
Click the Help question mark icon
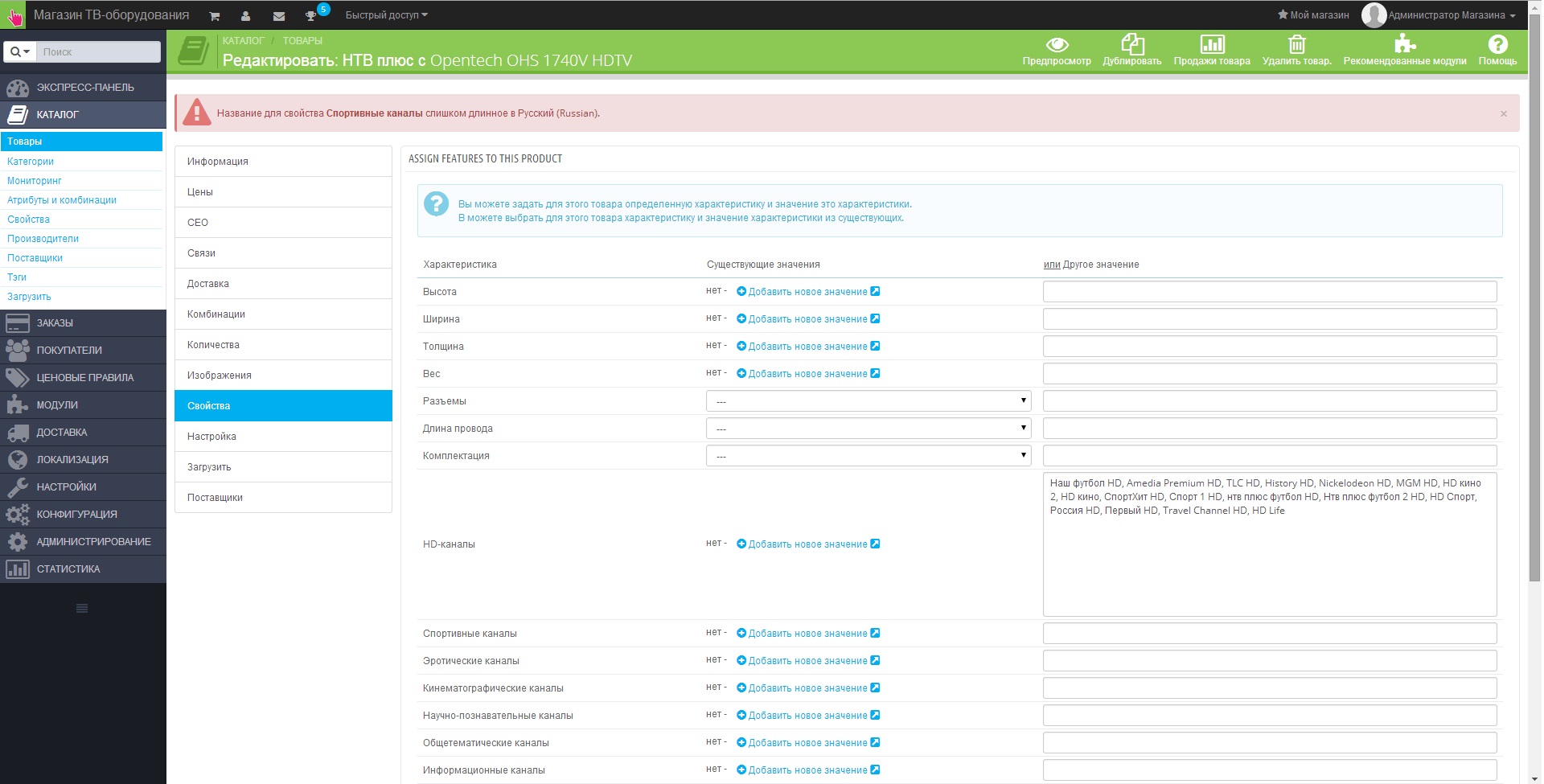click(1497, 44)
